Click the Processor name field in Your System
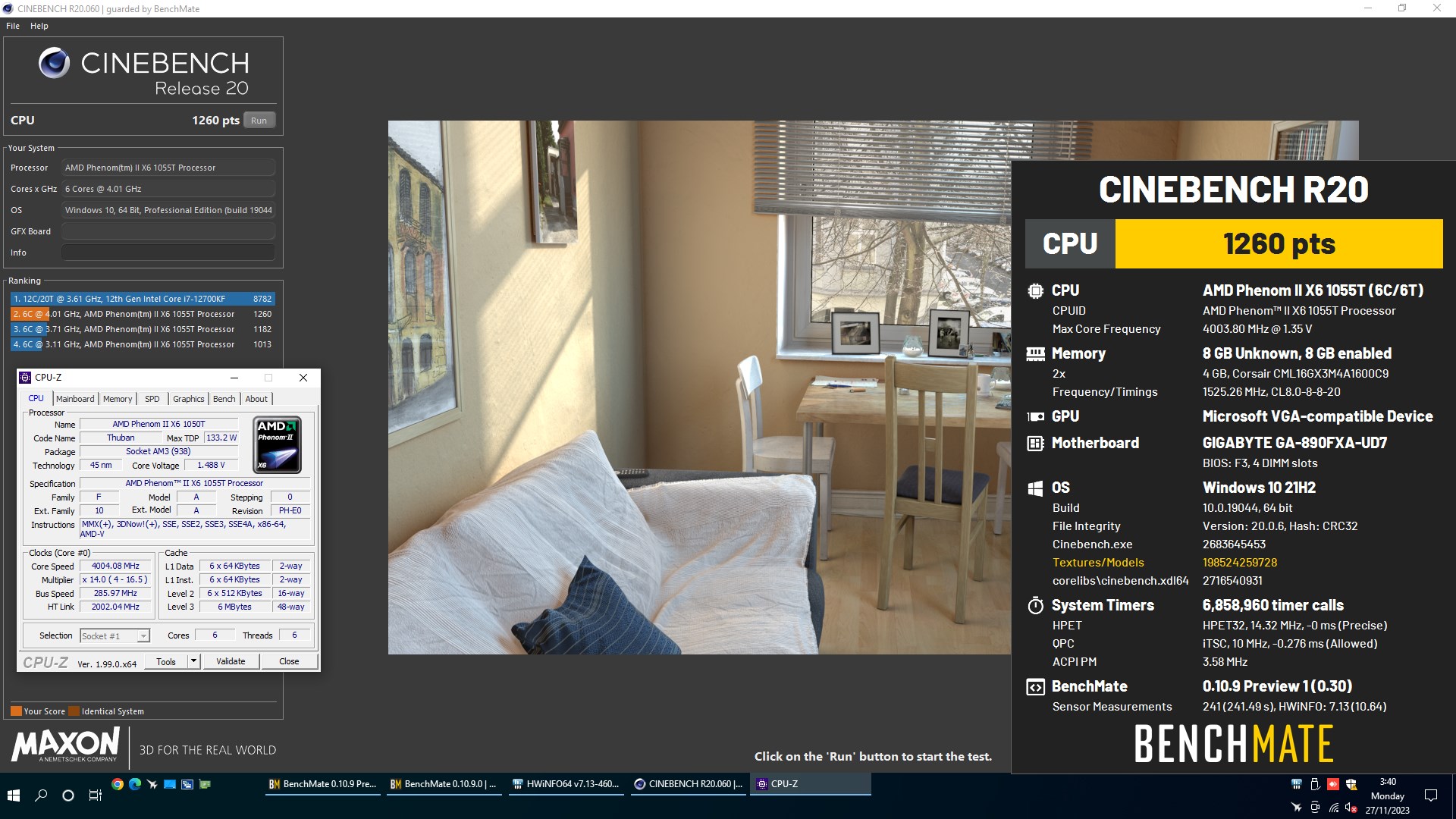 (x=168, y=168)
